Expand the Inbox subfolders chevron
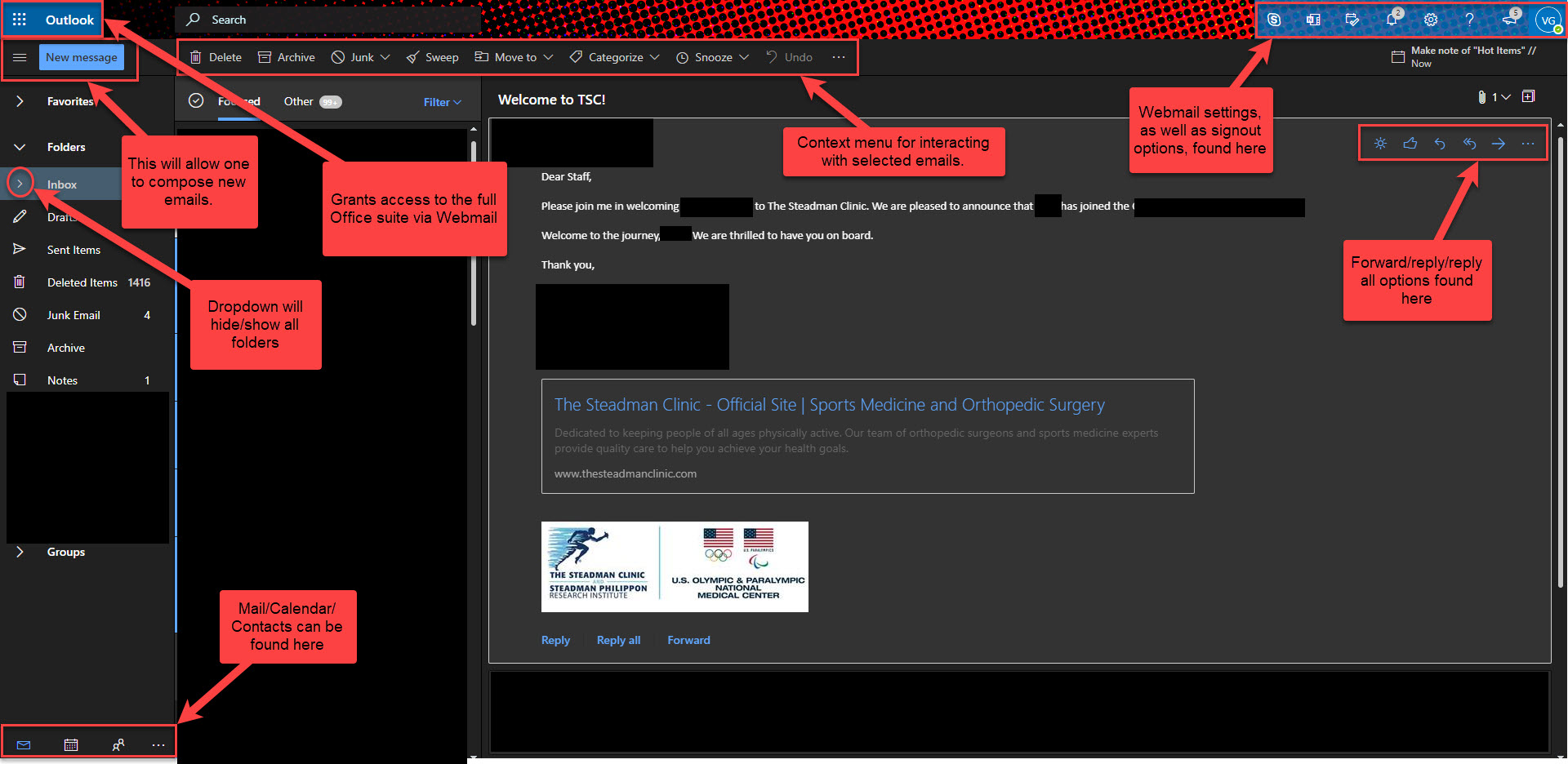Image resolution: width=1568 pixels, height=764 pixels. [x=20, y=184]
